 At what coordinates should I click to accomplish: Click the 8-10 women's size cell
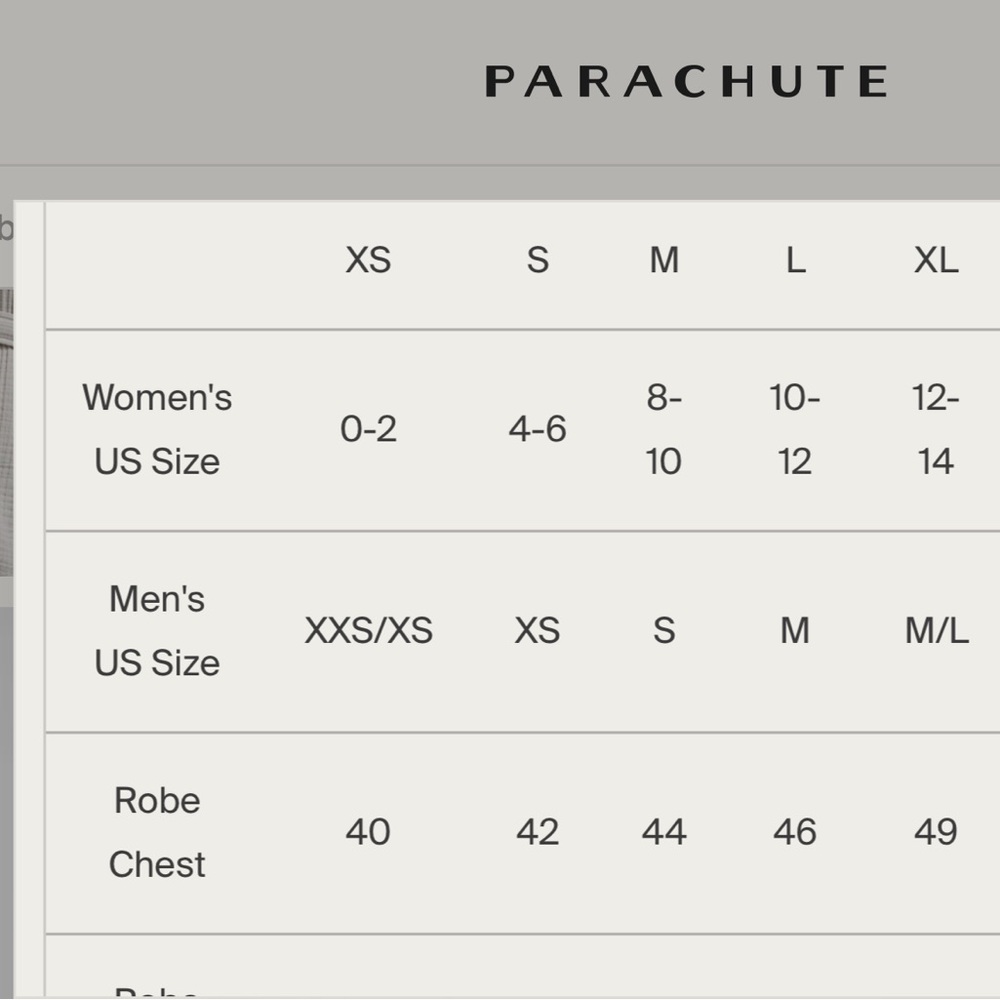(x=664, y=429)
